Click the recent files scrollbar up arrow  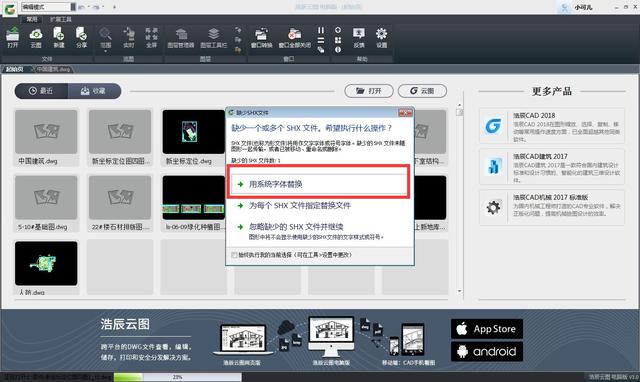click(x=460, y=105)
